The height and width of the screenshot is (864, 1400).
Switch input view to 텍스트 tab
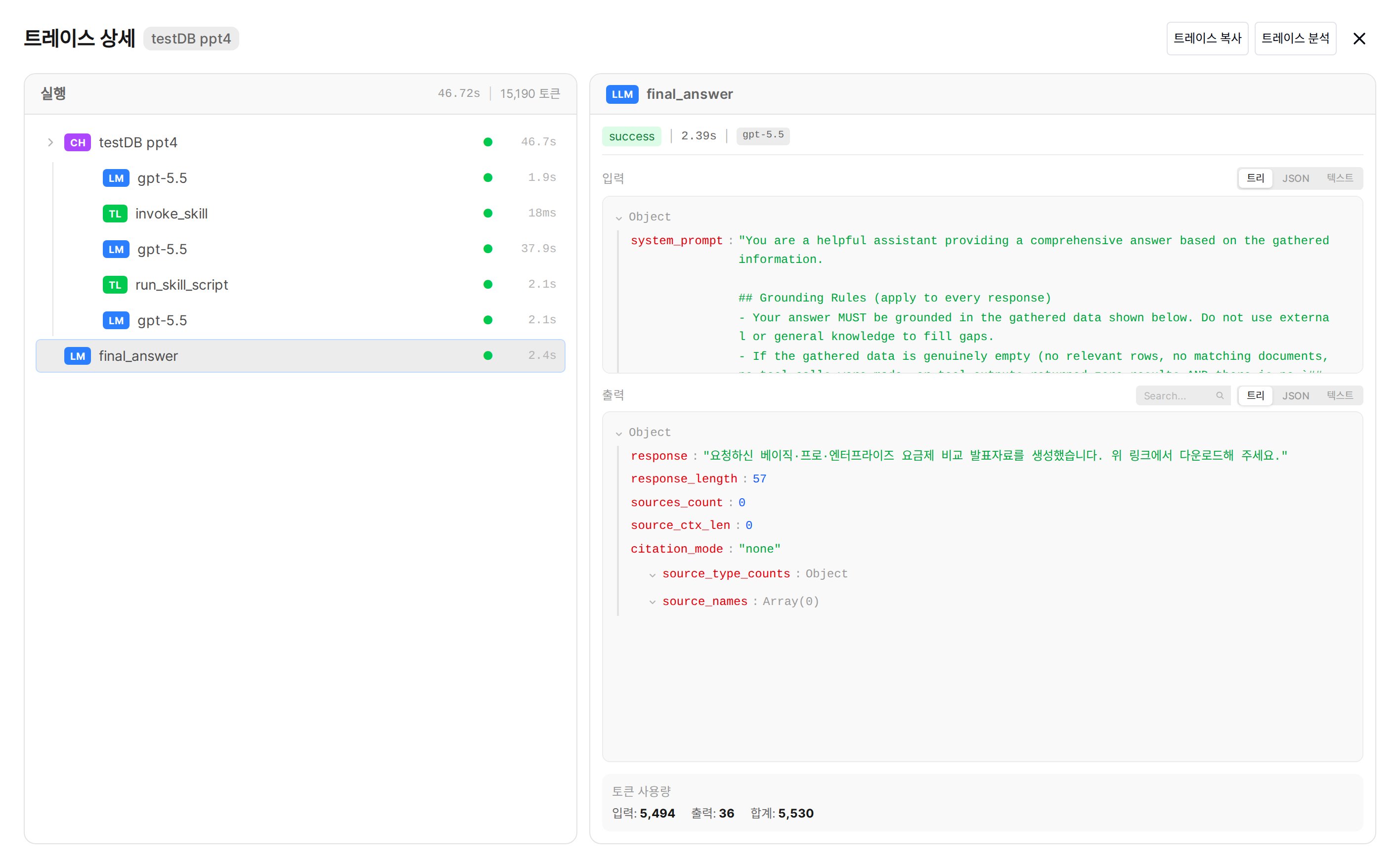coord(1339,178)
